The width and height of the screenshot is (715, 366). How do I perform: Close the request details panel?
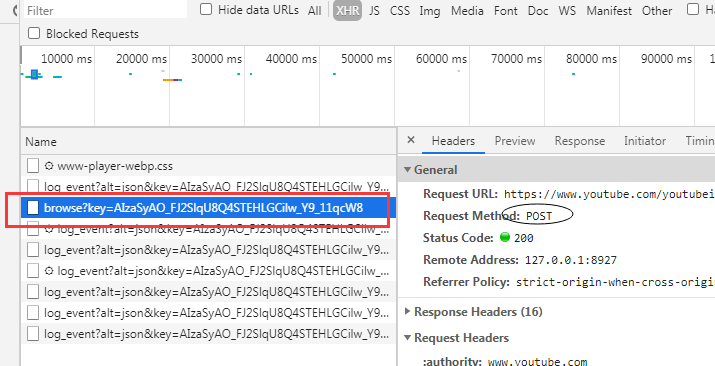(x=410, y=140)
